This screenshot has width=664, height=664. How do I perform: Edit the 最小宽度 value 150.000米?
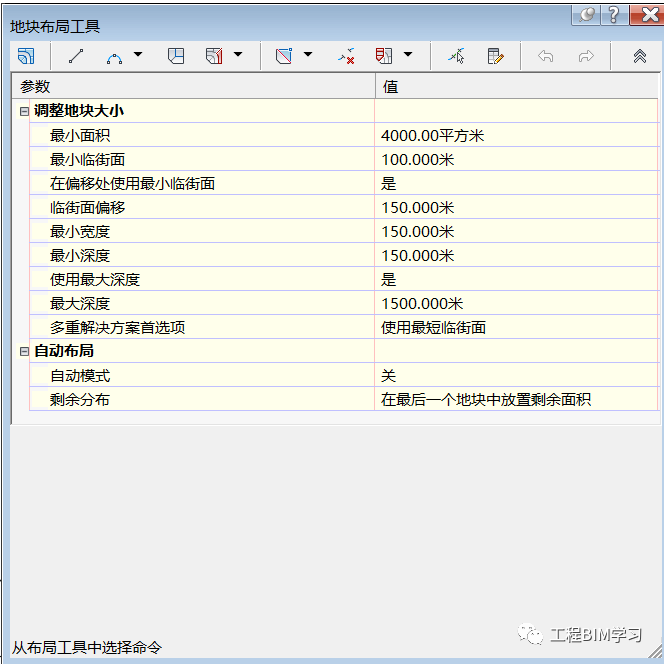[517, 232]
